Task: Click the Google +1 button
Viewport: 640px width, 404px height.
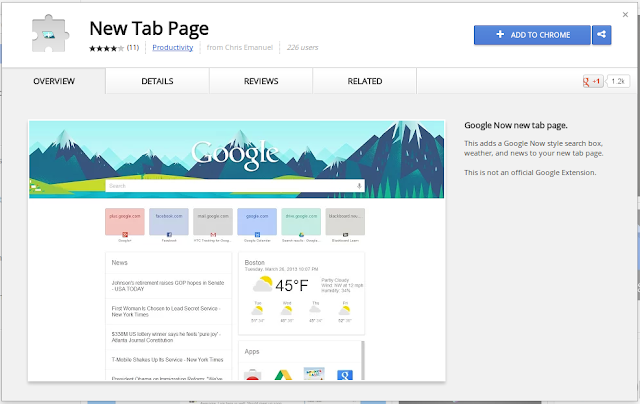Action: click(593, 81)
